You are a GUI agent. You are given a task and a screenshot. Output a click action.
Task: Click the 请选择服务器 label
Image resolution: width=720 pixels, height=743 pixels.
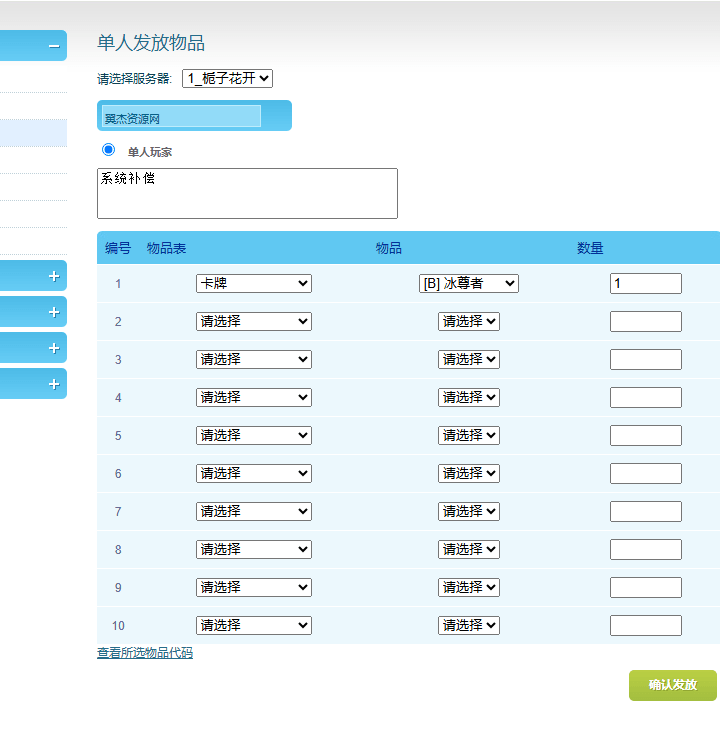(x=134, y=79)
